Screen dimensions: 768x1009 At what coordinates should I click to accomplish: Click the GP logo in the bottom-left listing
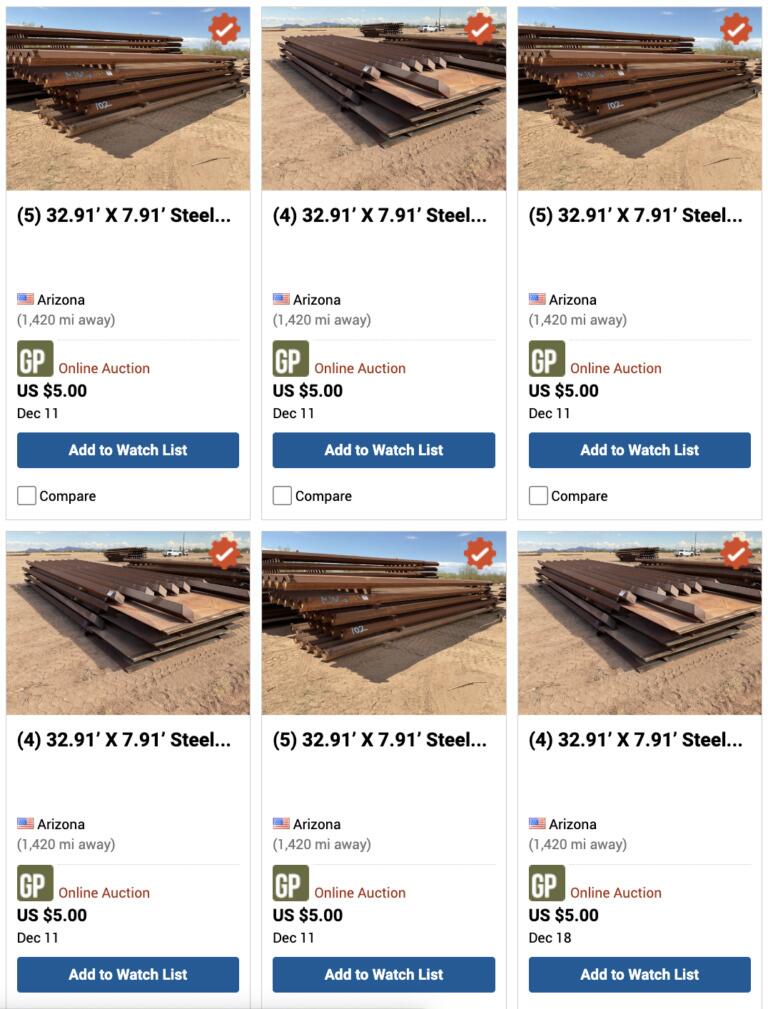[35, 883]
